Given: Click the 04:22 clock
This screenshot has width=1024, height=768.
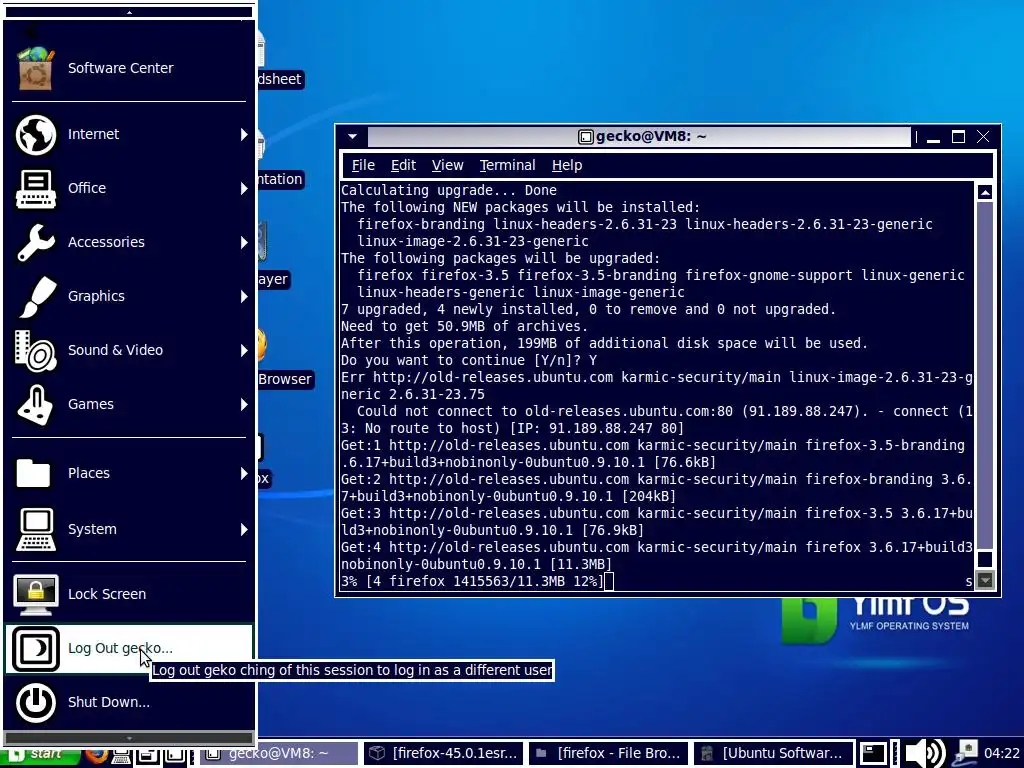Looking at the screenshot, I should tap(1001, 754).
